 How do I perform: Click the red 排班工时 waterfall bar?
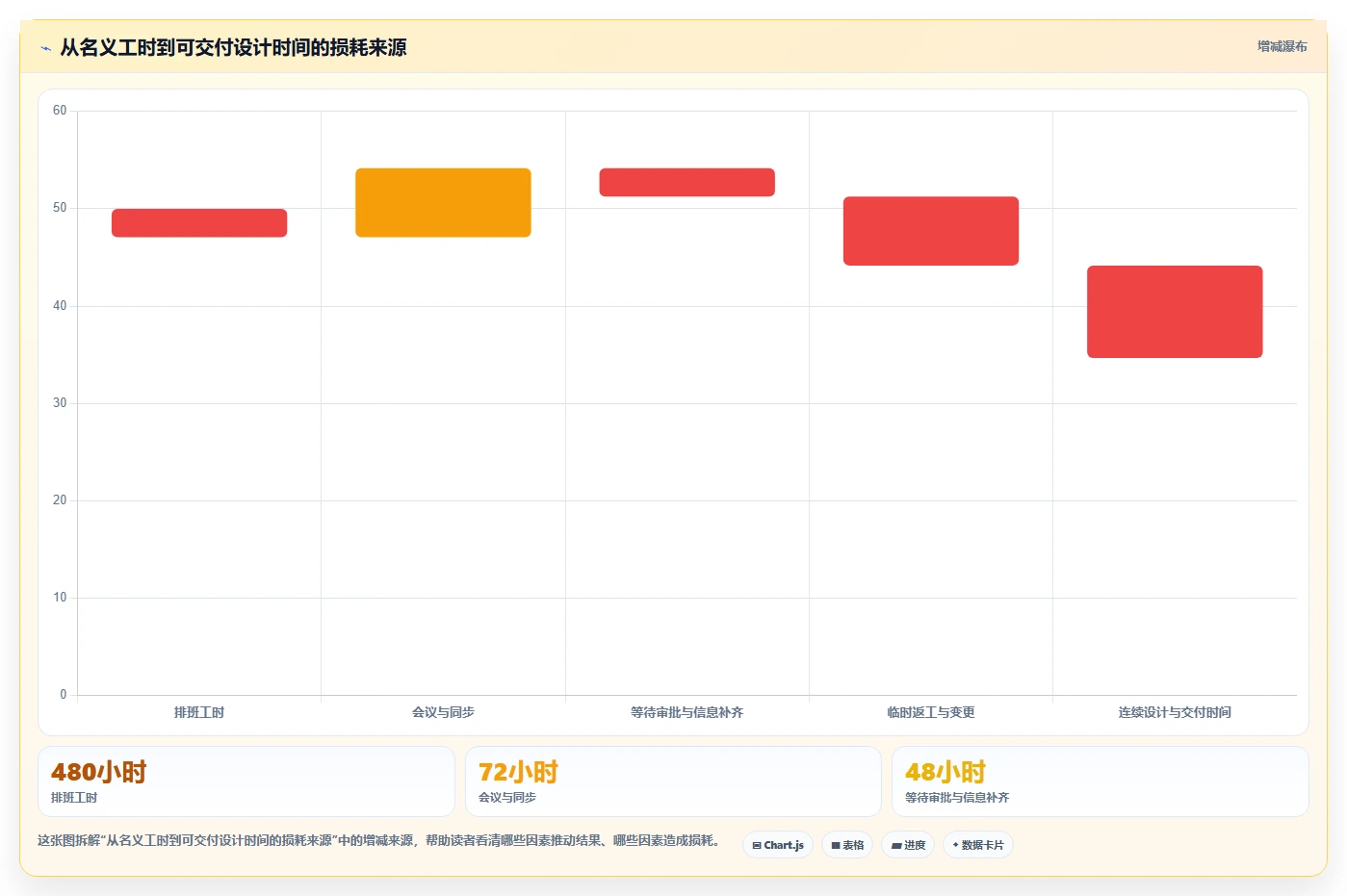(199, 223)
